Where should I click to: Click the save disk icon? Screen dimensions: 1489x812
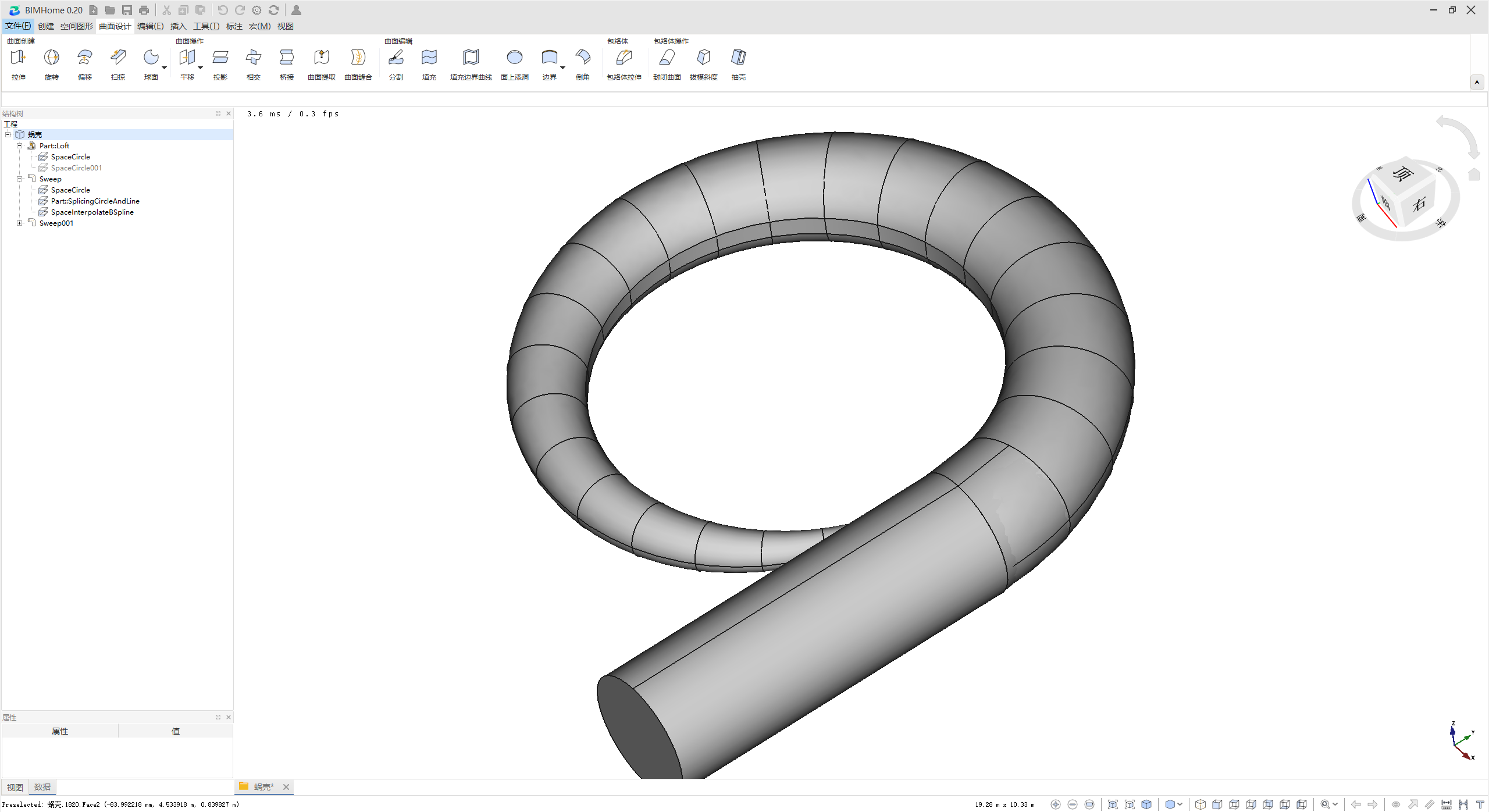pos(127,10)
